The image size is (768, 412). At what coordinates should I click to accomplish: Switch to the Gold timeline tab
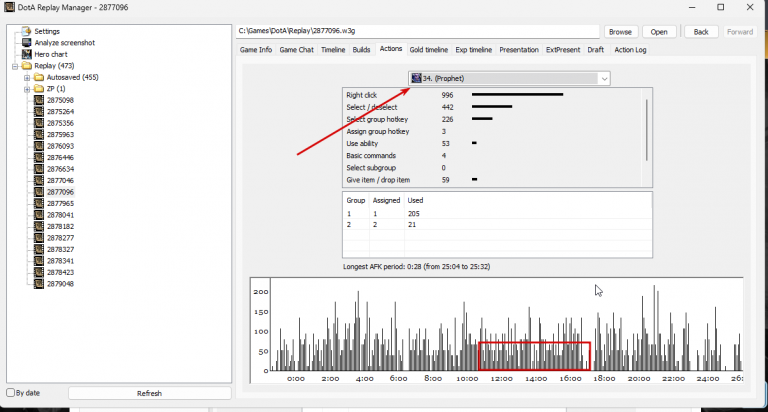429,49
